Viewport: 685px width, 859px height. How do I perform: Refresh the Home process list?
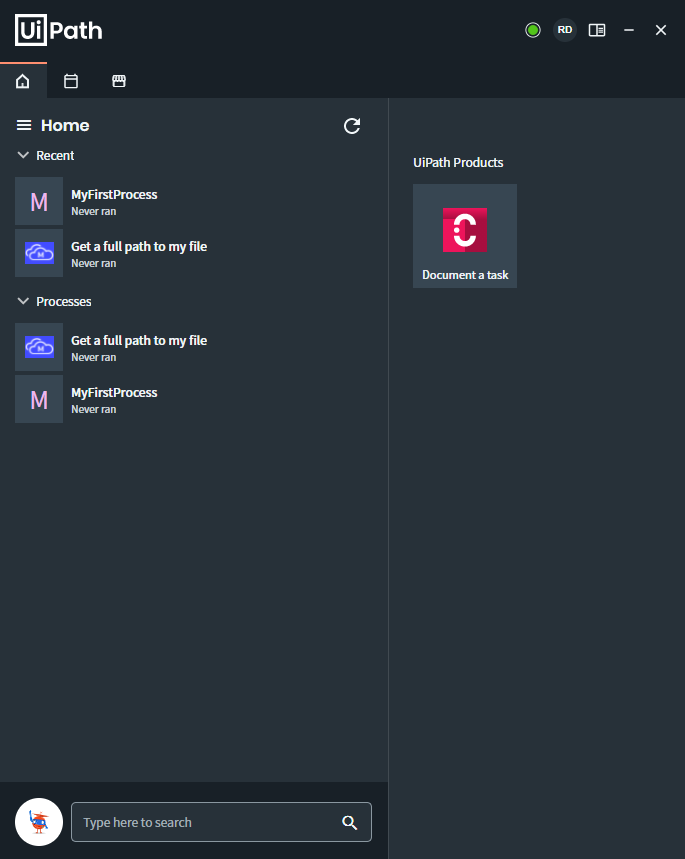pos(352,126)
